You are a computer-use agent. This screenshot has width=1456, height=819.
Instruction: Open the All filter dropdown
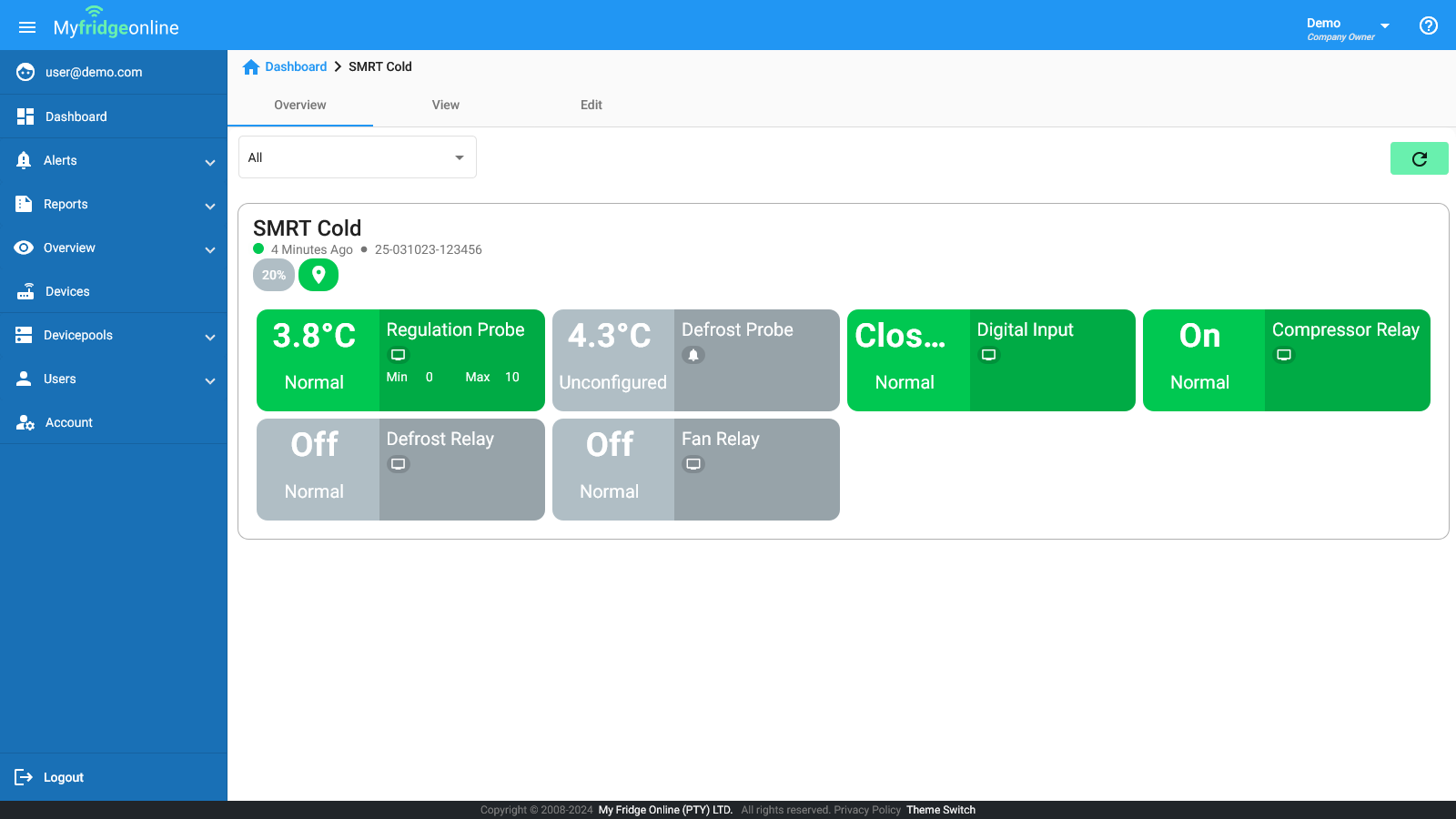[x=358, y=157]
